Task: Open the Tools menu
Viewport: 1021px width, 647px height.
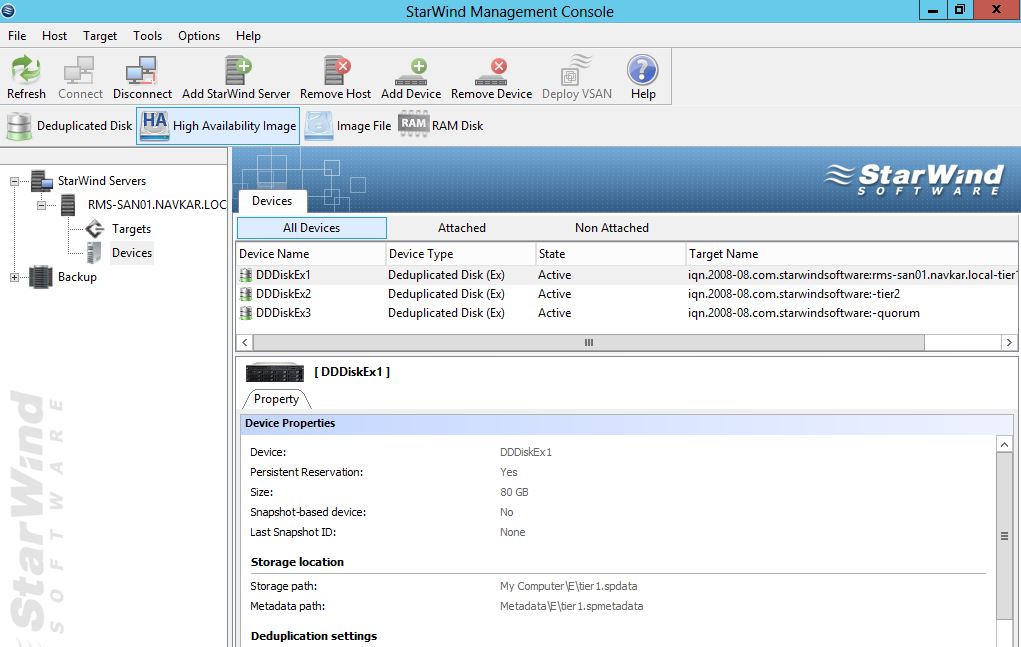Action: tap(147, 36)
